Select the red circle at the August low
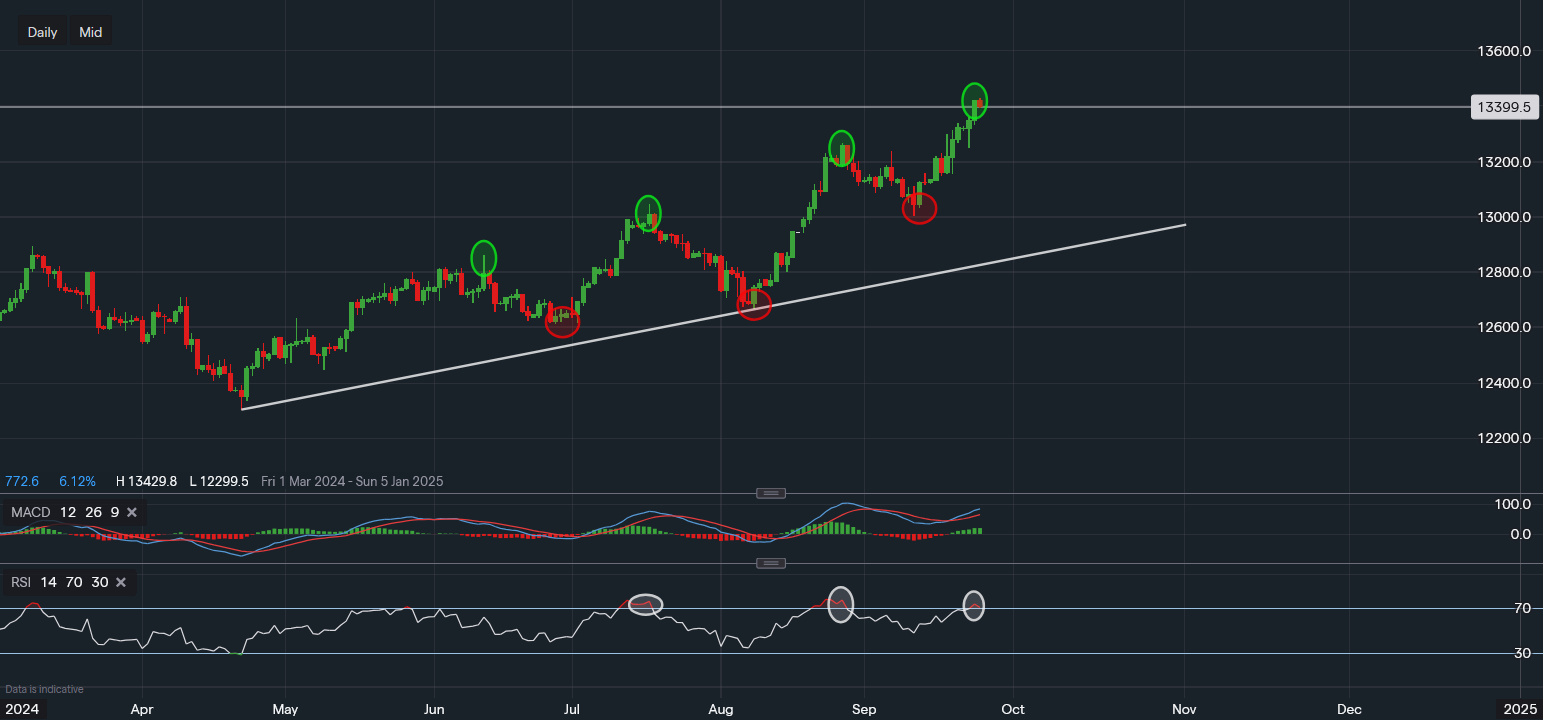The image size is (1543, 720). [754, 305]
